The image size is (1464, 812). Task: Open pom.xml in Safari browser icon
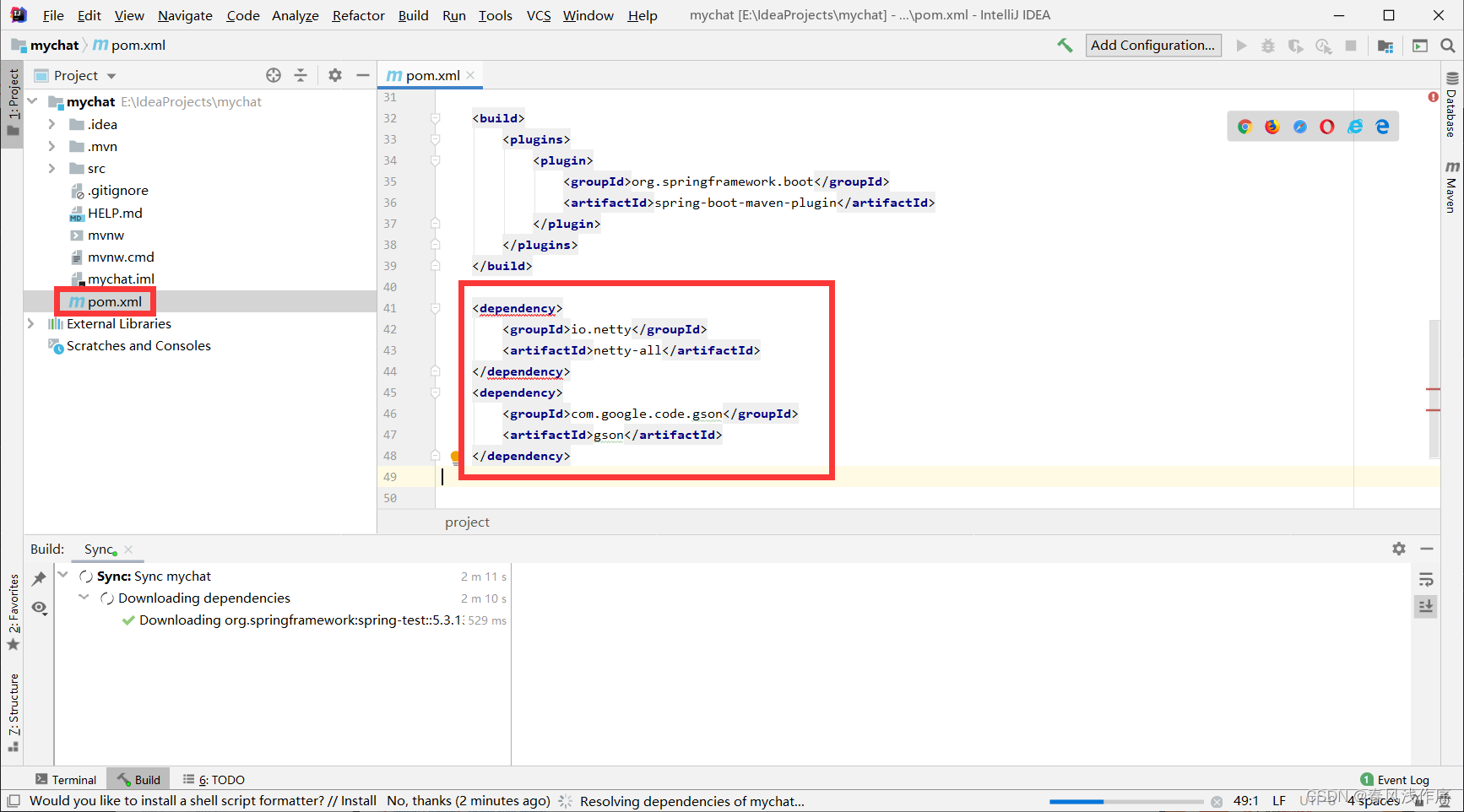coord(1300,127)
